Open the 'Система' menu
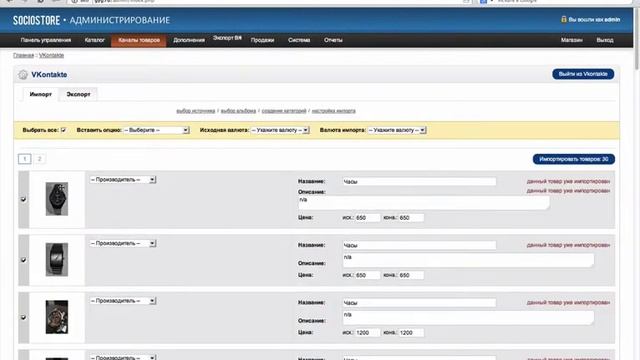640x360 pixels. click(x=299, y=40)
